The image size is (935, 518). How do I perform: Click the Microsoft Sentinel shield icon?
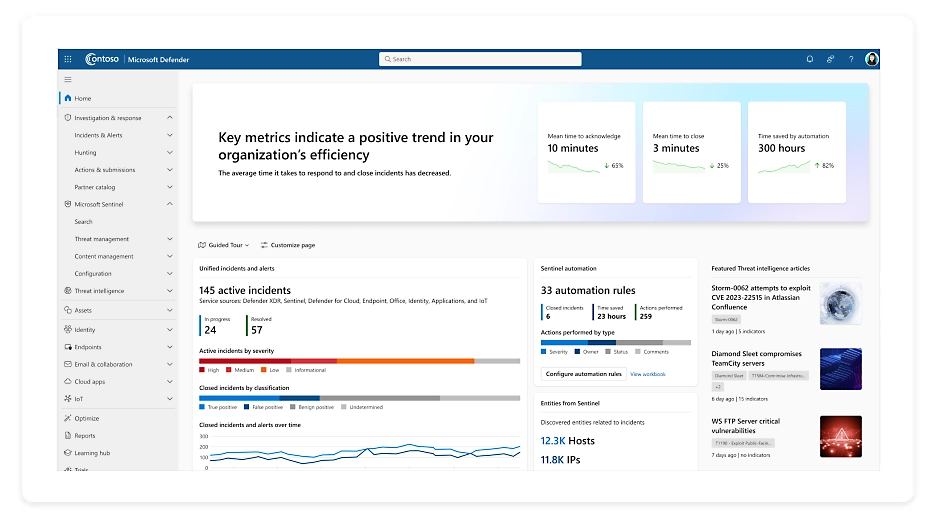tap(67, 204)
